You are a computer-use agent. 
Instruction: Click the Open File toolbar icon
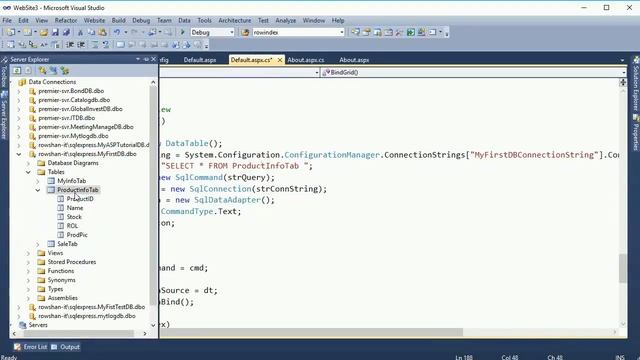44,32
